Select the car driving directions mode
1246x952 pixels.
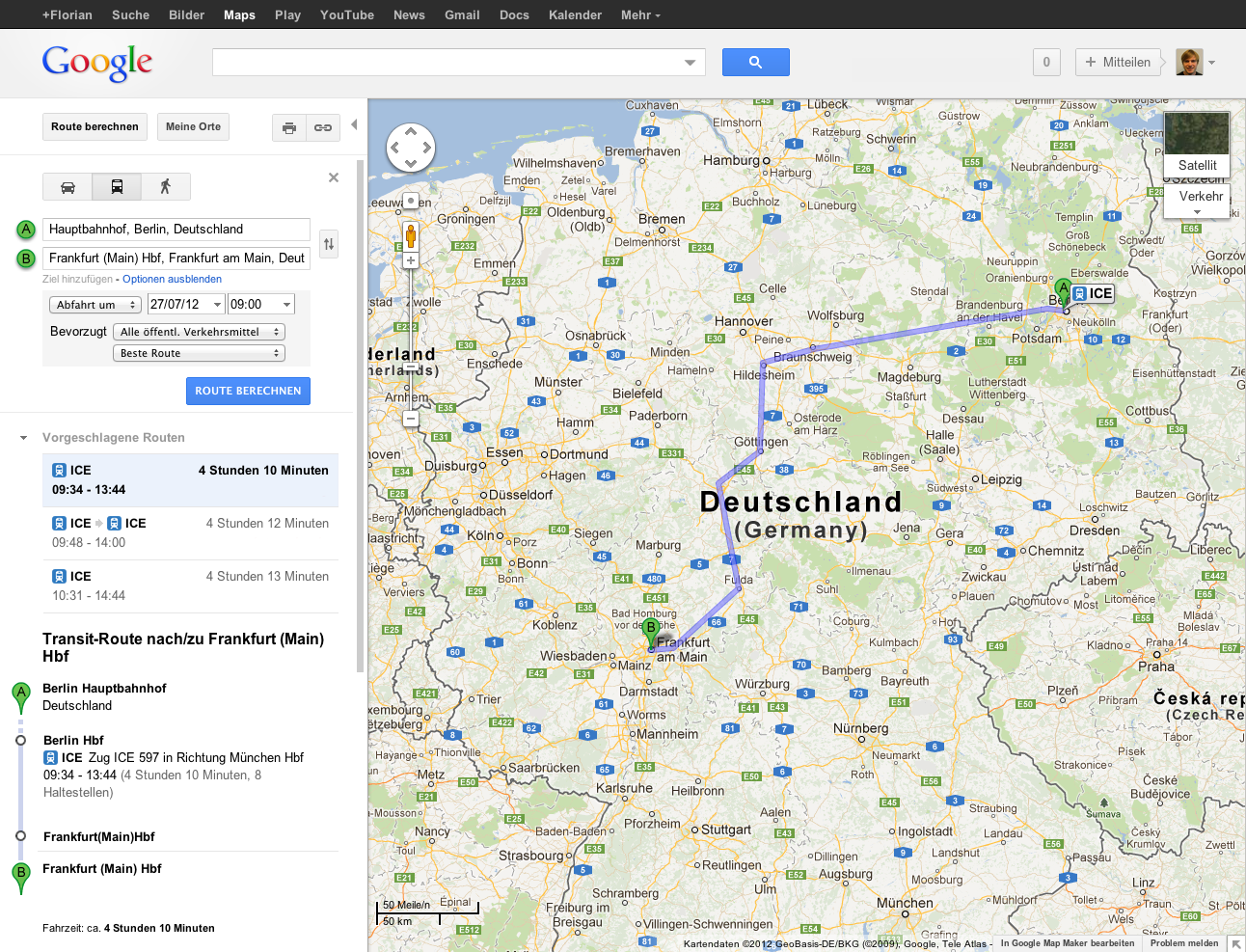(67, 186)
